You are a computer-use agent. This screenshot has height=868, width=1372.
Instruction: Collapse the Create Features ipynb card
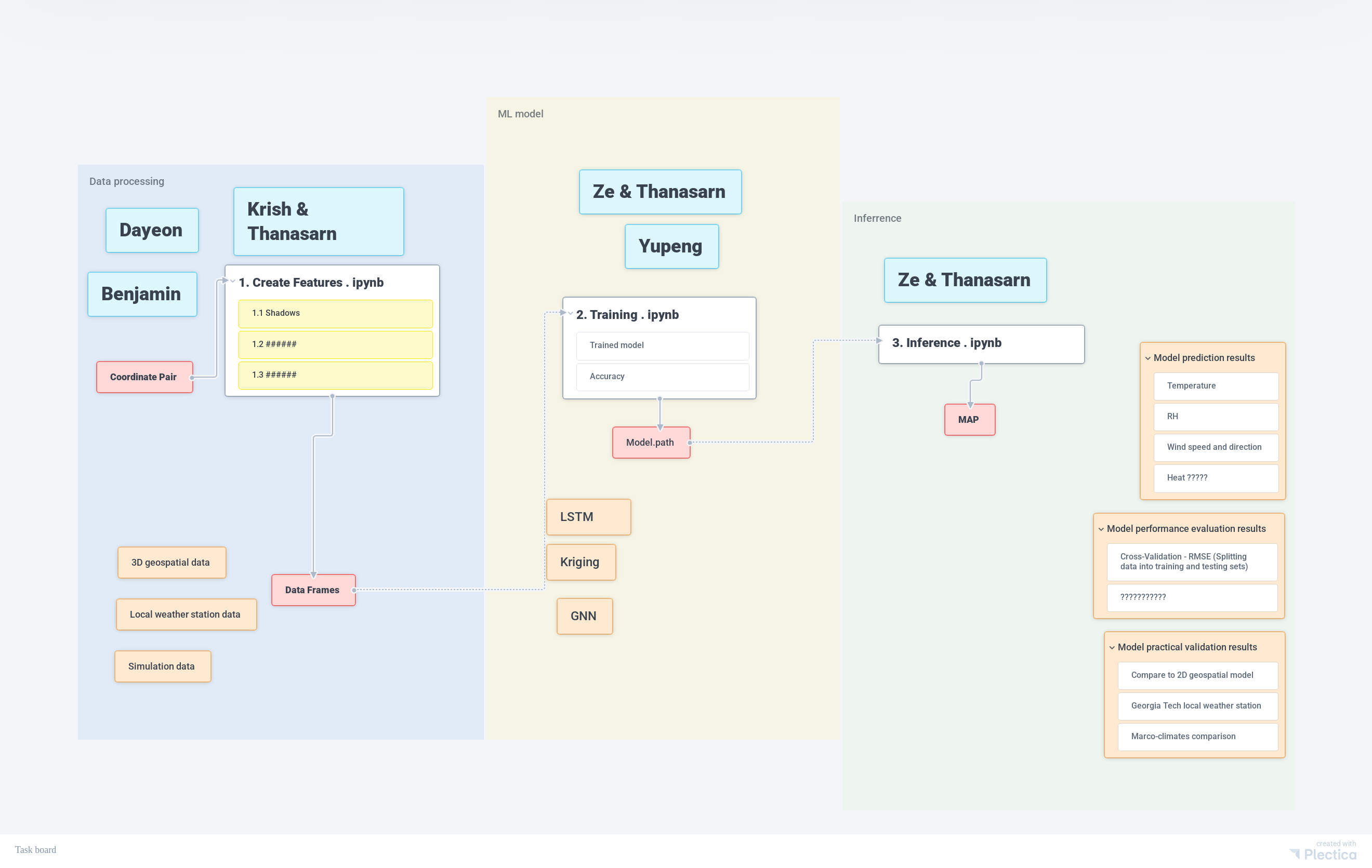tap(233, 282)
